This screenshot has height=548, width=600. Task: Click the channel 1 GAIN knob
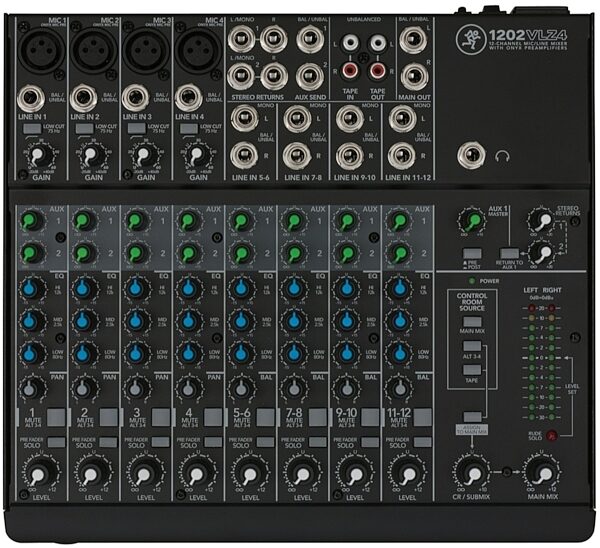tap(38, 155)
